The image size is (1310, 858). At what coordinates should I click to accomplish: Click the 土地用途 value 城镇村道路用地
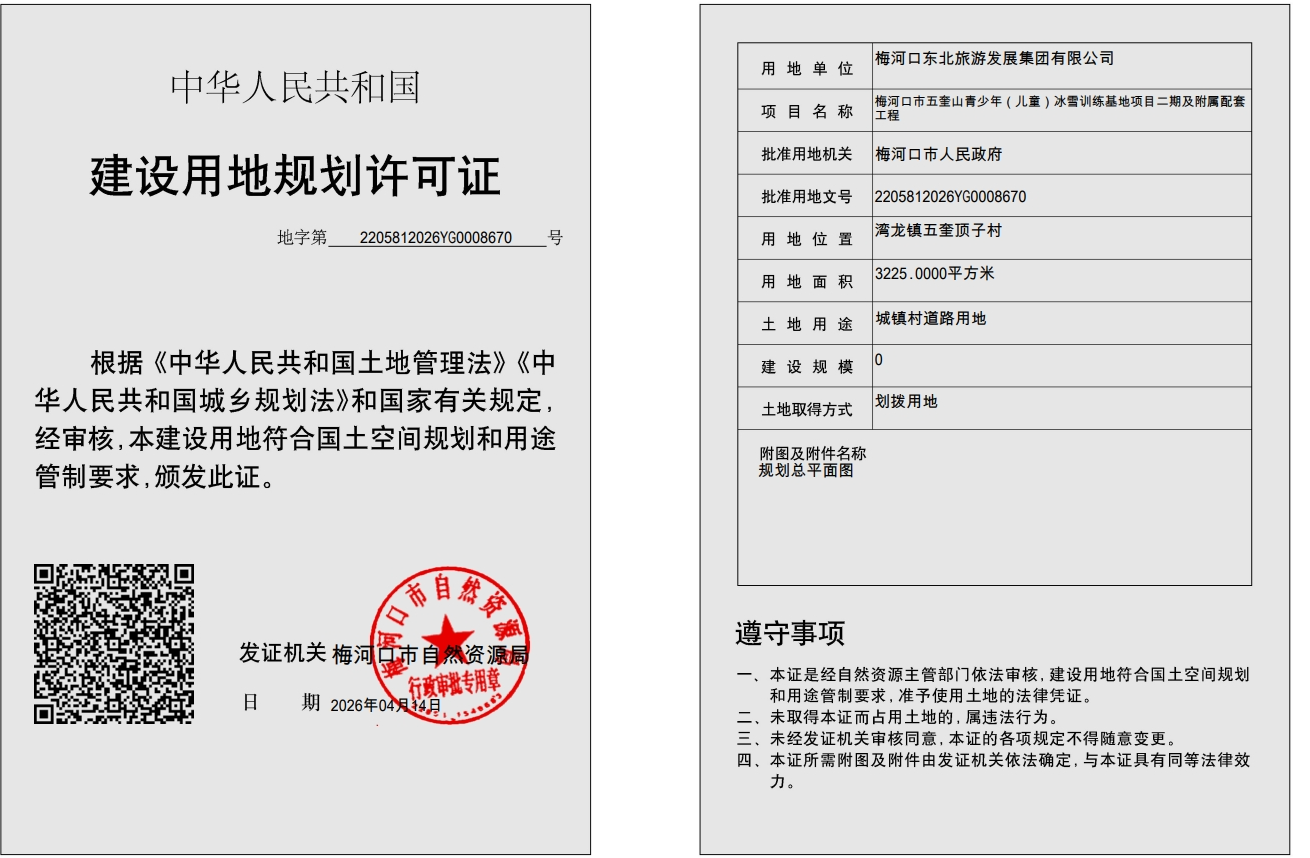[x=930, y=319]
